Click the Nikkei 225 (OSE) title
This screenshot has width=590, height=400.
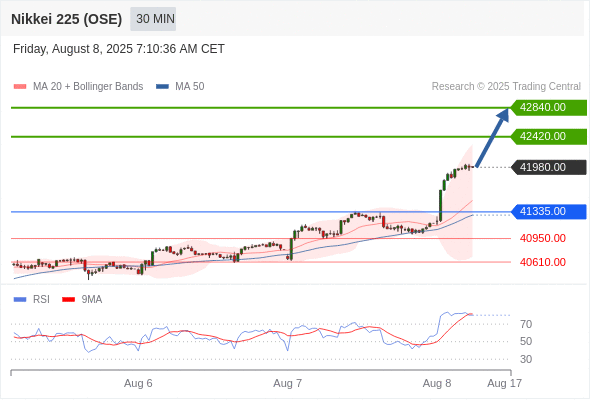click(x=67, y=19)
